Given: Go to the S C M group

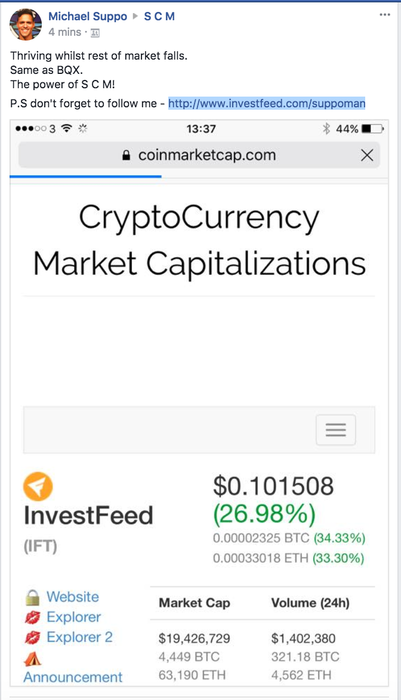Looking at the screenshot, I should [x=159, y=17].
